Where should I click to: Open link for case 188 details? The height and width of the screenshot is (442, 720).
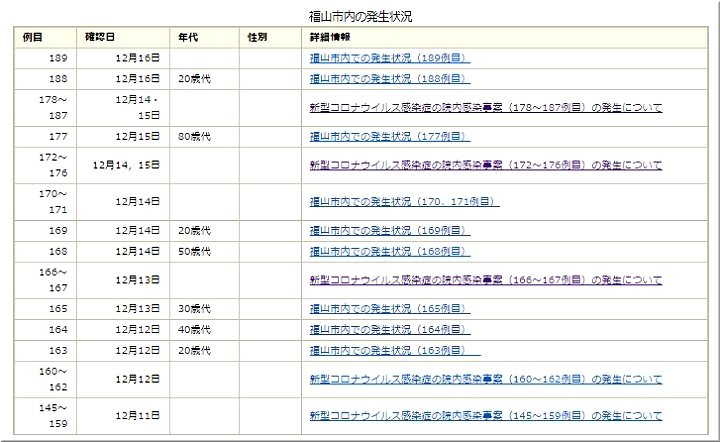point(389,78)
